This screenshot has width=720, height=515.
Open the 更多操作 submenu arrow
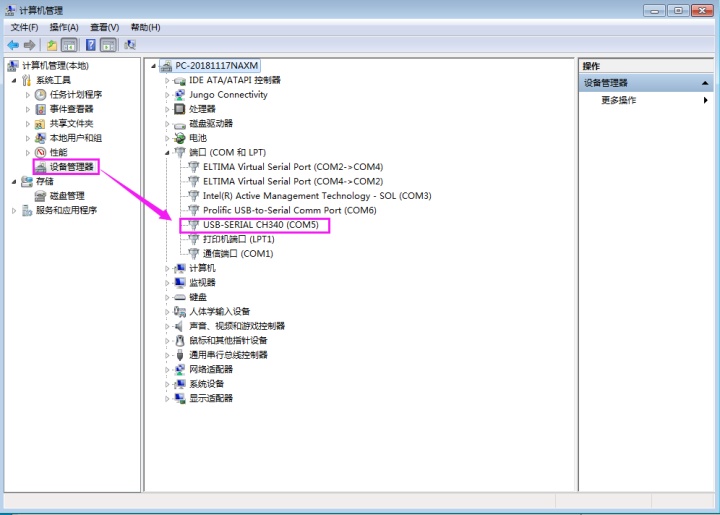pyautogui.click(x=705, y=100)
